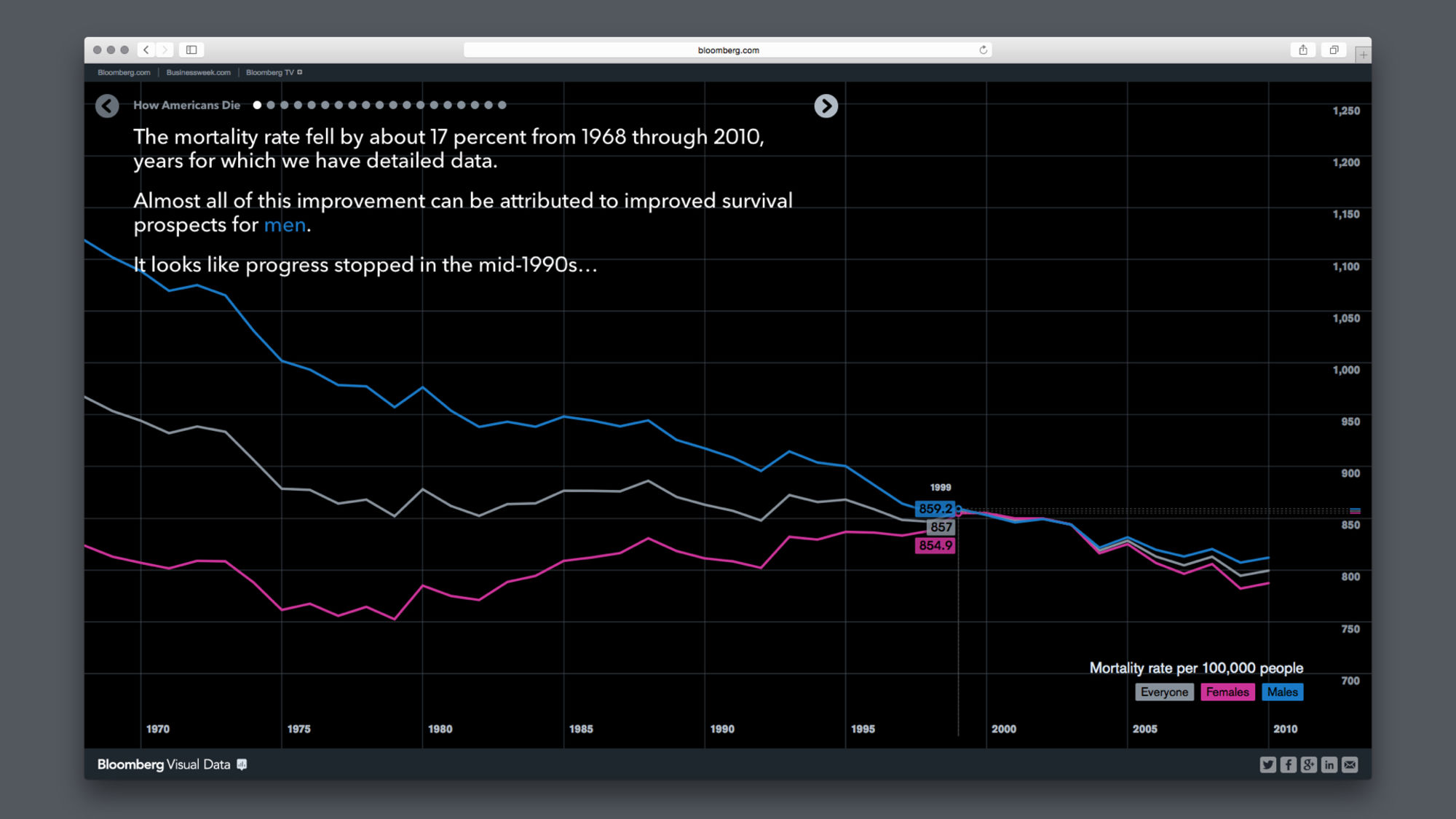Screen dimensions: 1456x819
Task: Click the previous slide arrow button
Action: click(107, 106)
